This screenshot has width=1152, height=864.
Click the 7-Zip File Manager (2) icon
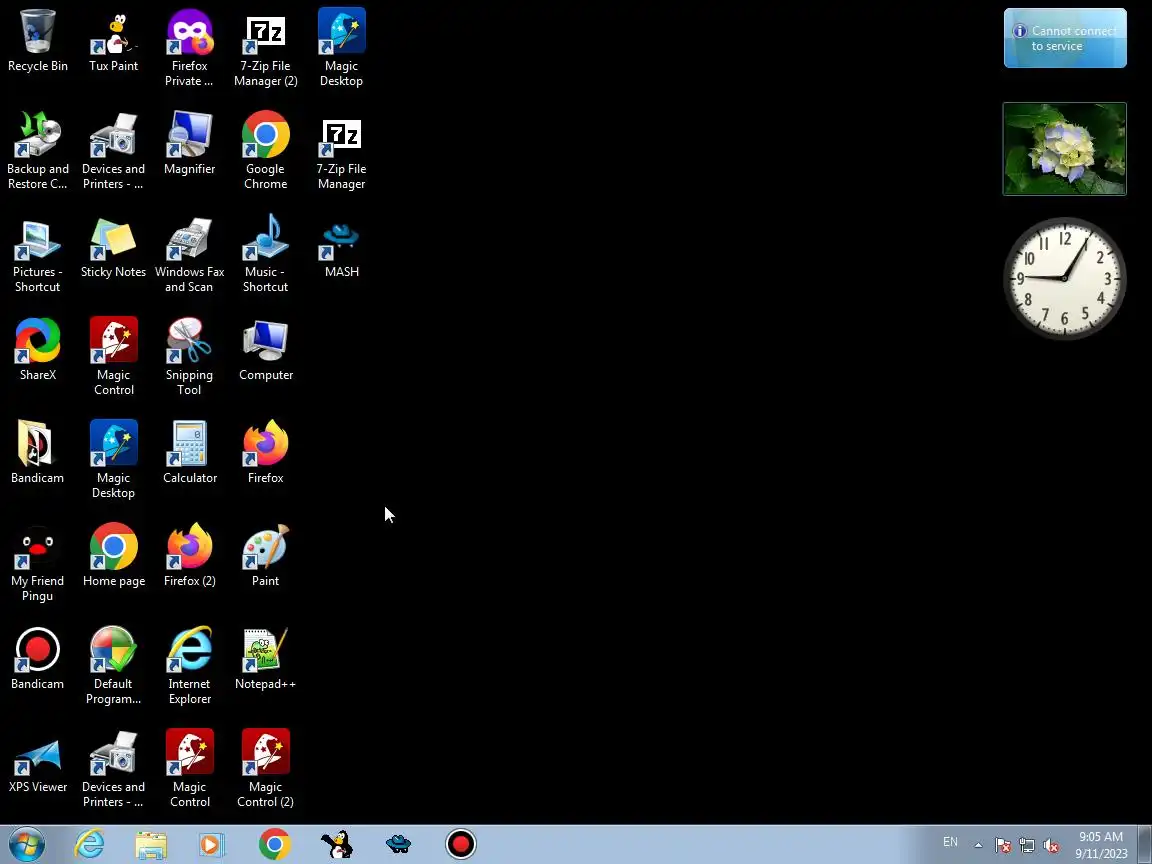(265, 48)
